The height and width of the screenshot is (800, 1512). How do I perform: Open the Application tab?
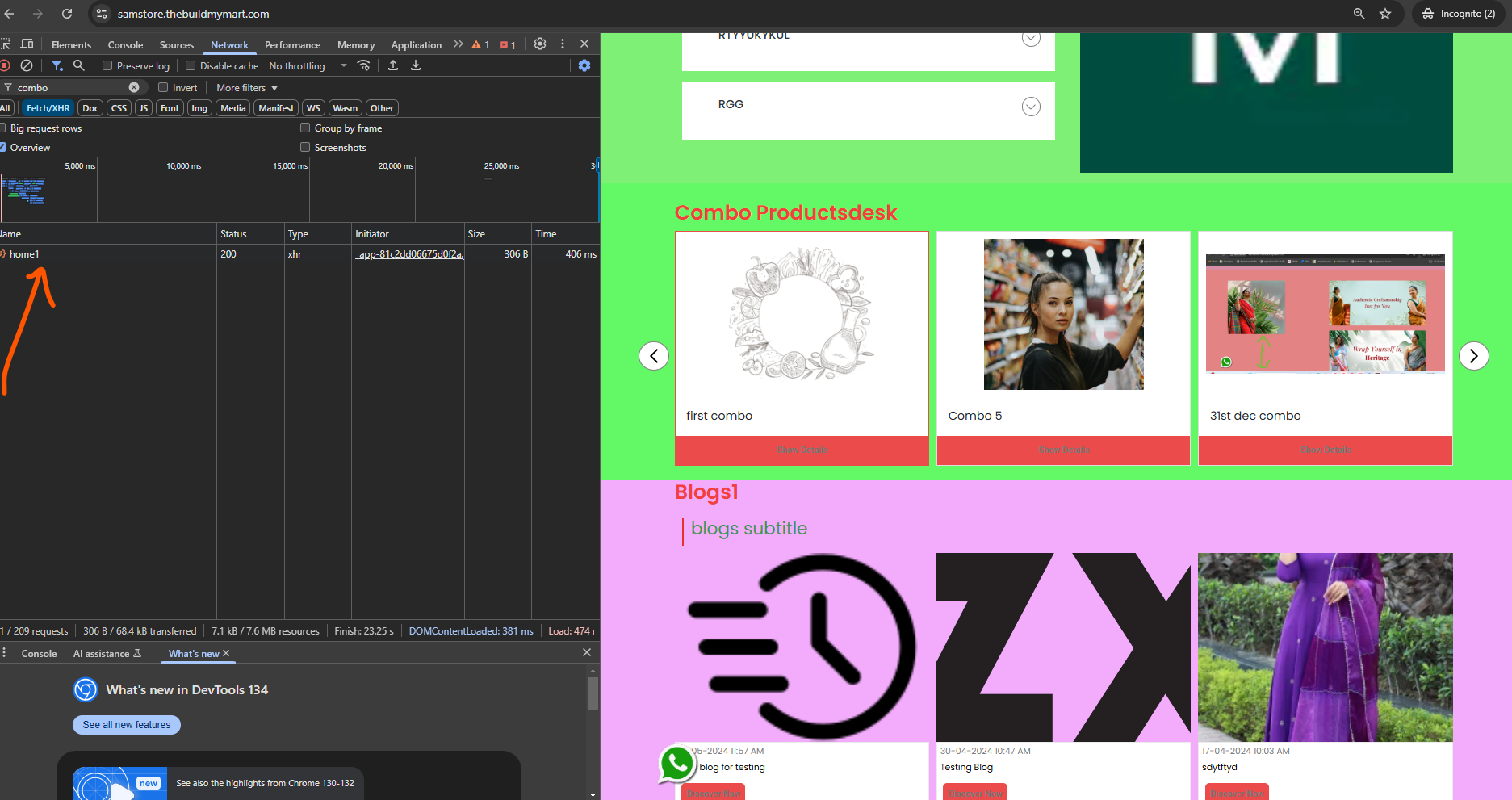[x=417, y=45]
